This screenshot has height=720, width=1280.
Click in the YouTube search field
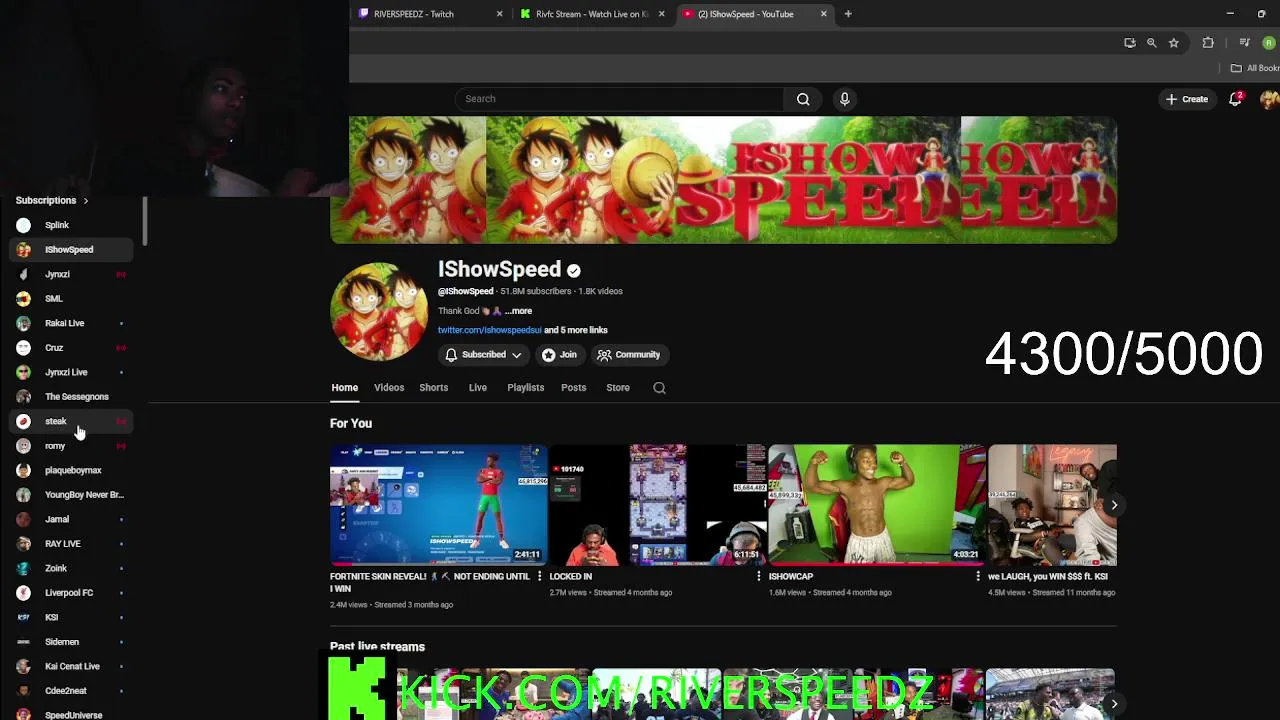[620, 99]
